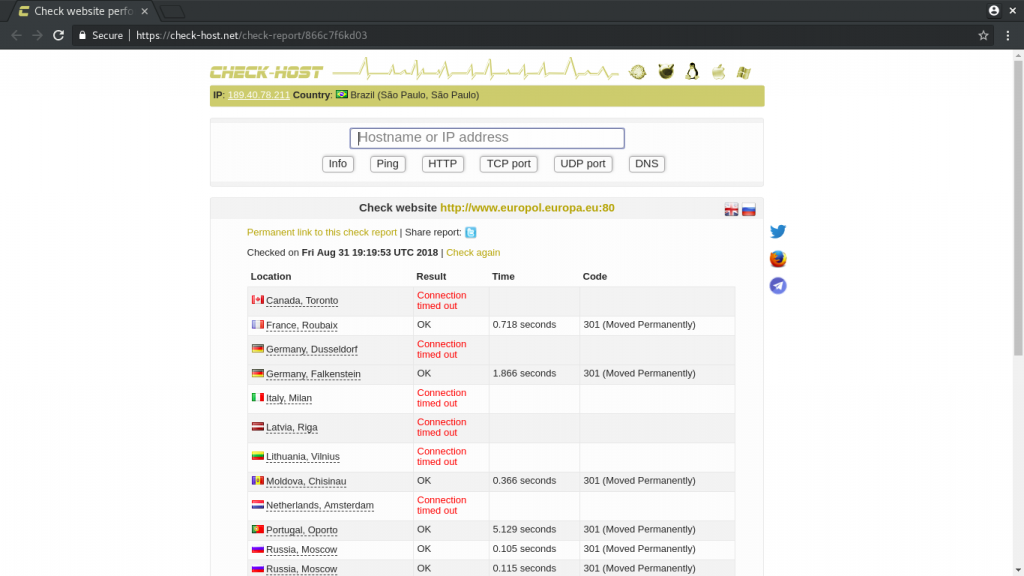The height and width of the screenshot is (576, 1024).
Task: Switch language using the UK flag
Action: (x=731, y=210)
